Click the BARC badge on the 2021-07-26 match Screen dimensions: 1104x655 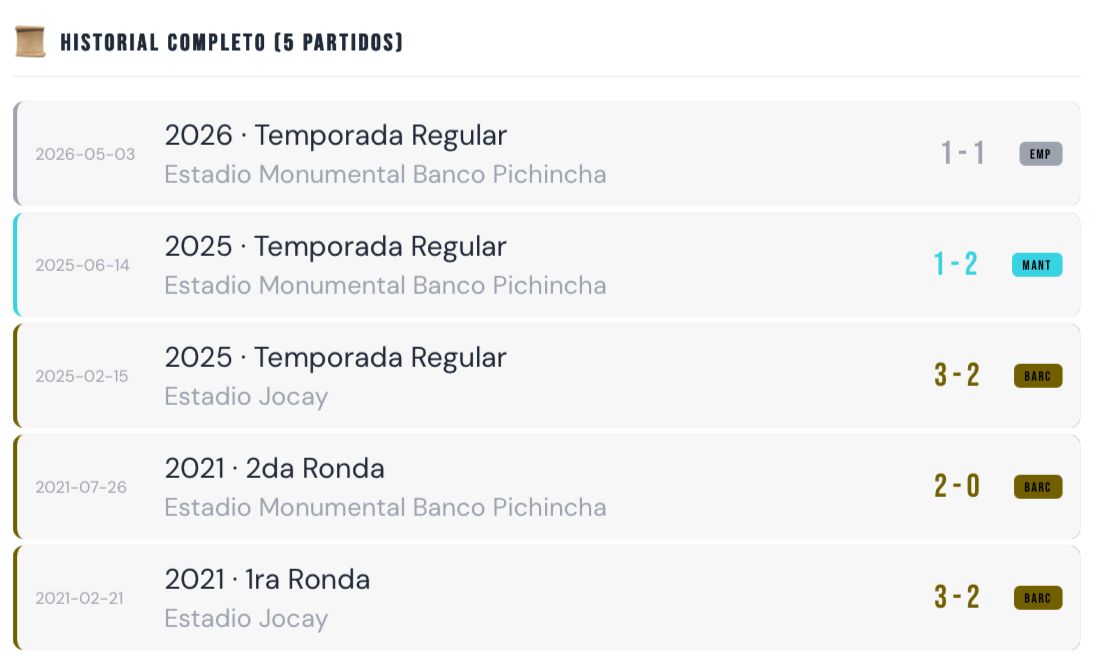click(1038, 487)
